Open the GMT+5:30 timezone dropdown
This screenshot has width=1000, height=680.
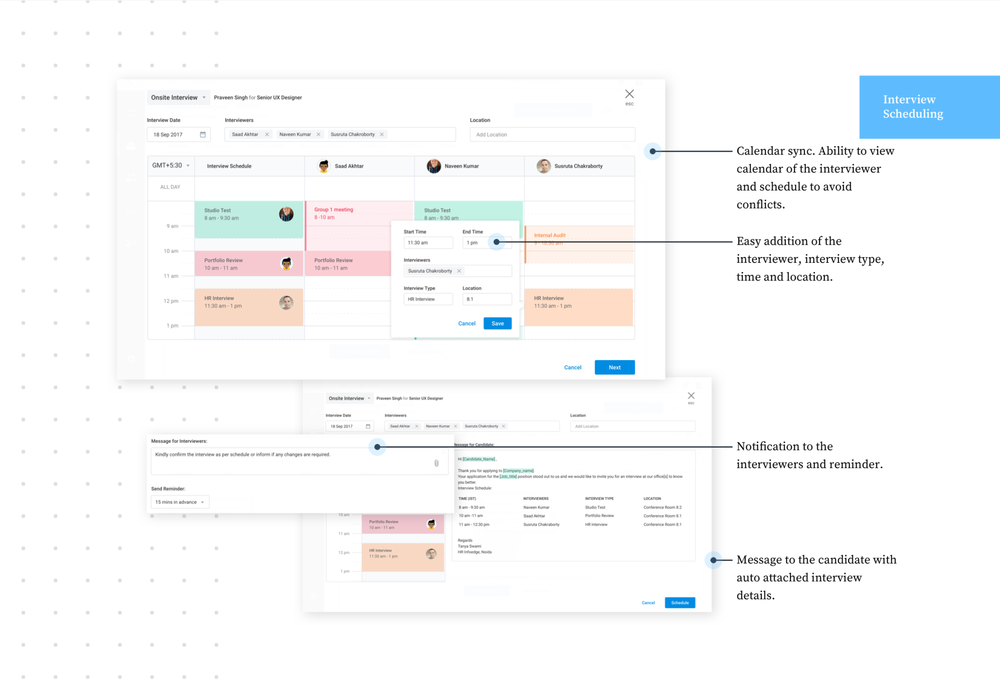pyautogui.click(x=171, y=165)
